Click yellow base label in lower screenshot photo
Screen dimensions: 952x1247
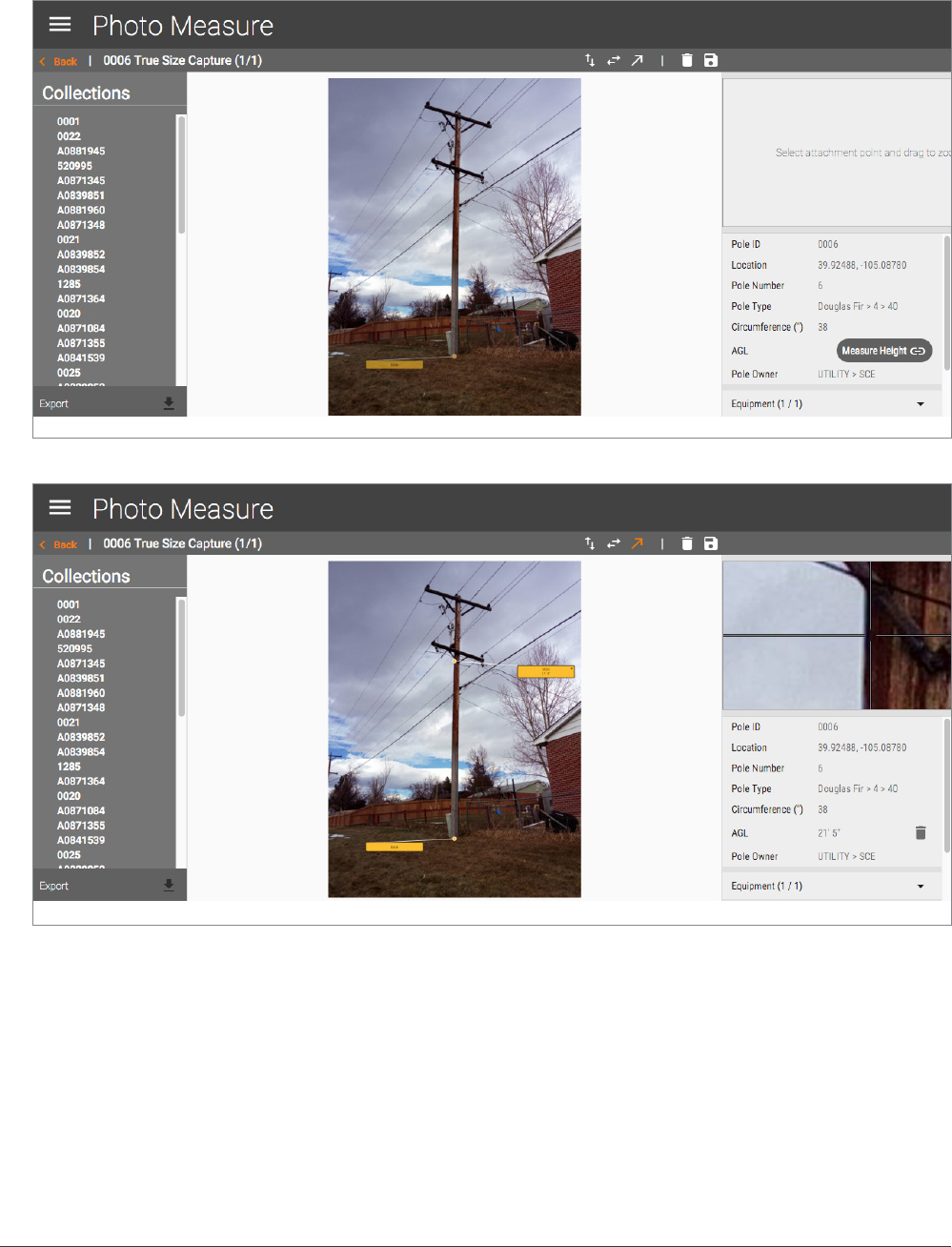tap(395, 847)
